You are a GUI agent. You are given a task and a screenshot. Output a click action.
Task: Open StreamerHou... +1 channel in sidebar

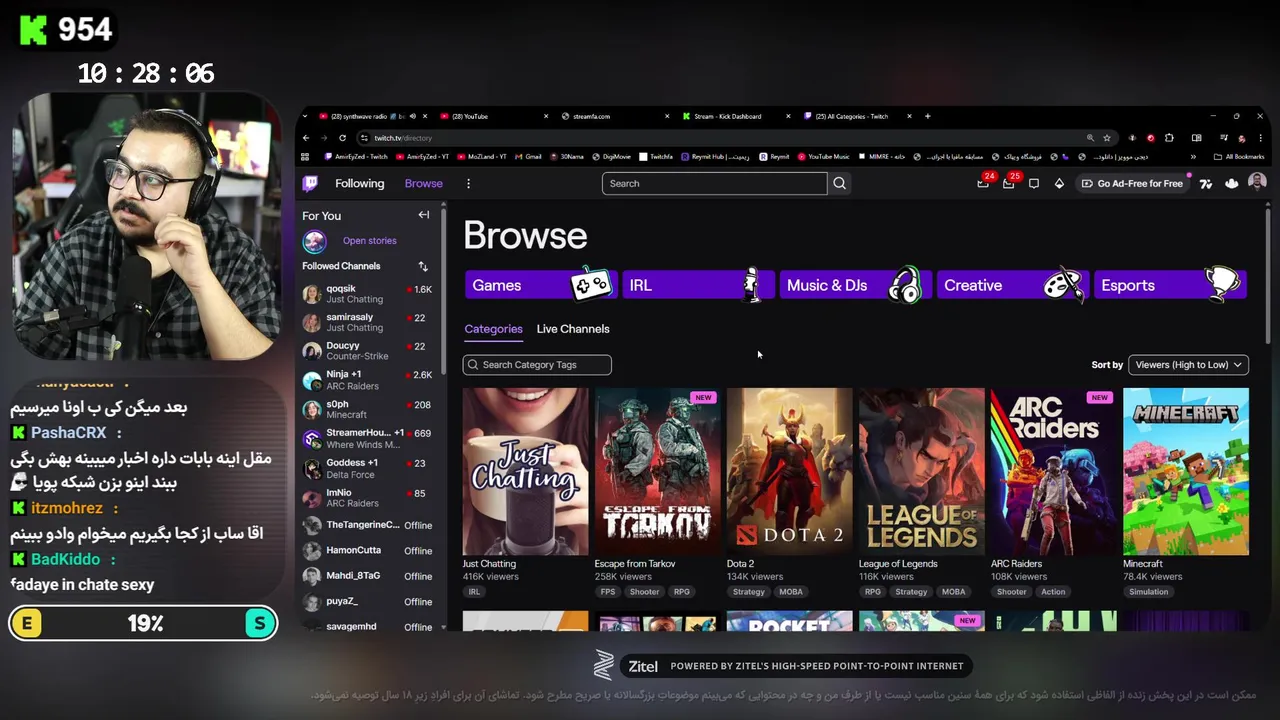point(368,438)
